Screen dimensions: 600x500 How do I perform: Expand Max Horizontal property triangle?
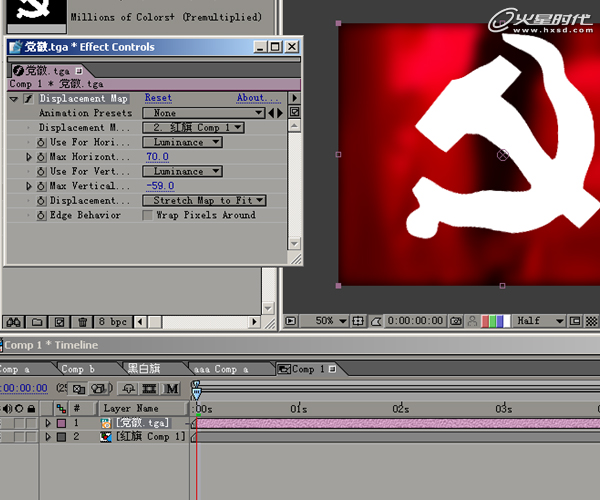(x=29, y=157)
